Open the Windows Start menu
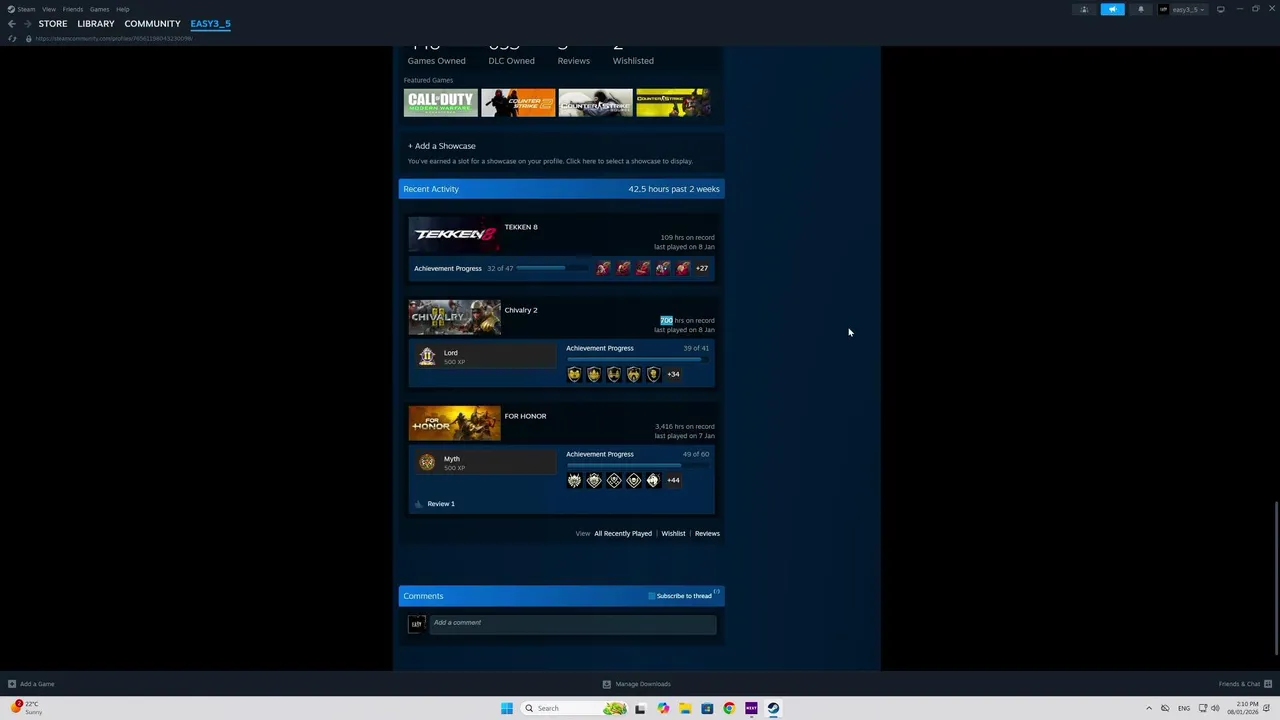This screenshot has width=1280, height=720. coord(507,708)
